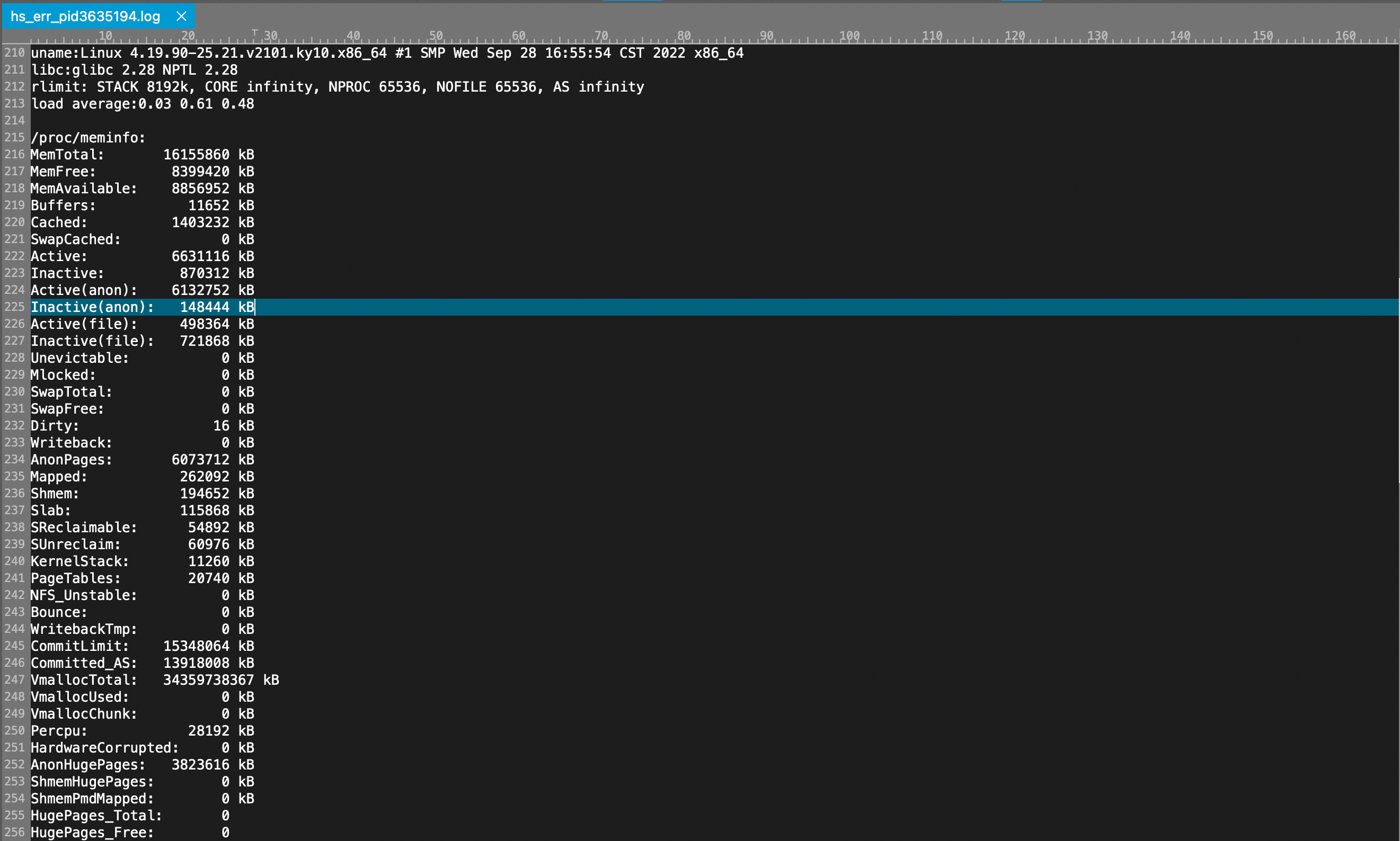Click the MemFree value 8399420
The height and width of the screenshot is (841, 1400).
point(201,171)
